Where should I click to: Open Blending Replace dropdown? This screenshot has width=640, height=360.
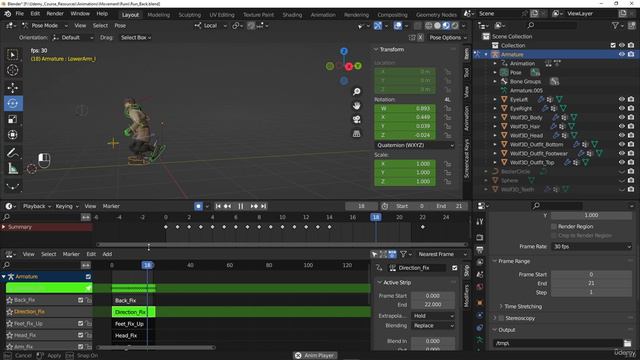point(433,326)
